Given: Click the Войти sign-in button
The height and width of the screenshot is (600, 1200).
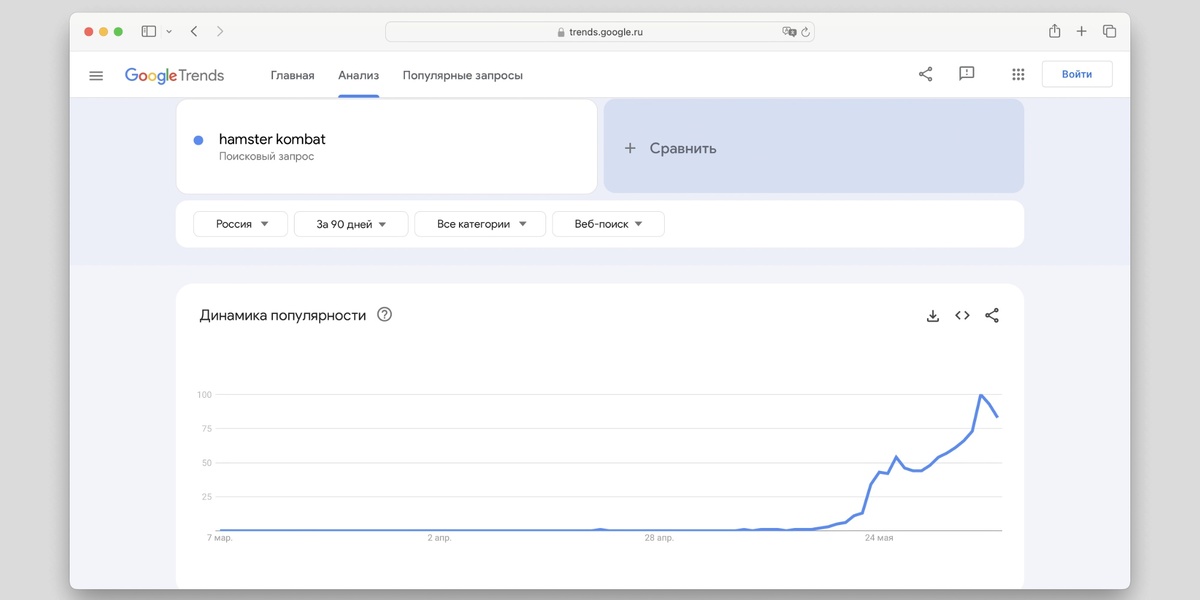Looking at the screenshot, I should coord(1077,74).
